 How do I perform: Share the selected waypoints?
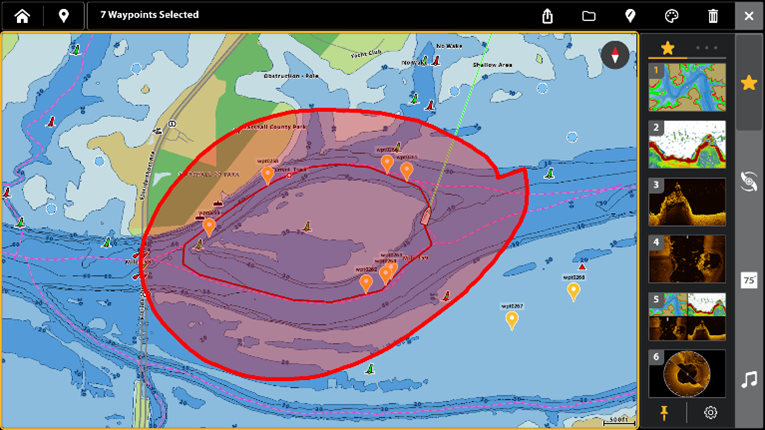click(x=548, y=16)
